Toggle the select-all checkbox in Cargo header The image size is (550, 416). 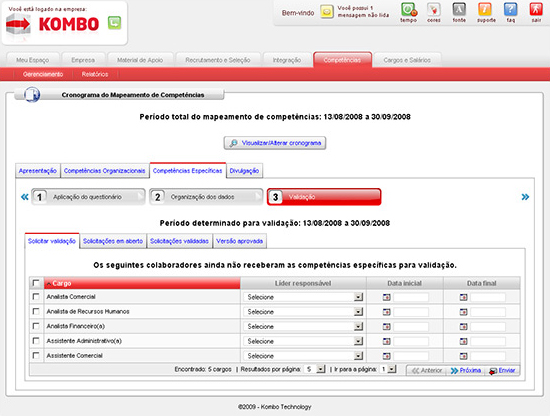pyautogui.click(x=36, y=283)
